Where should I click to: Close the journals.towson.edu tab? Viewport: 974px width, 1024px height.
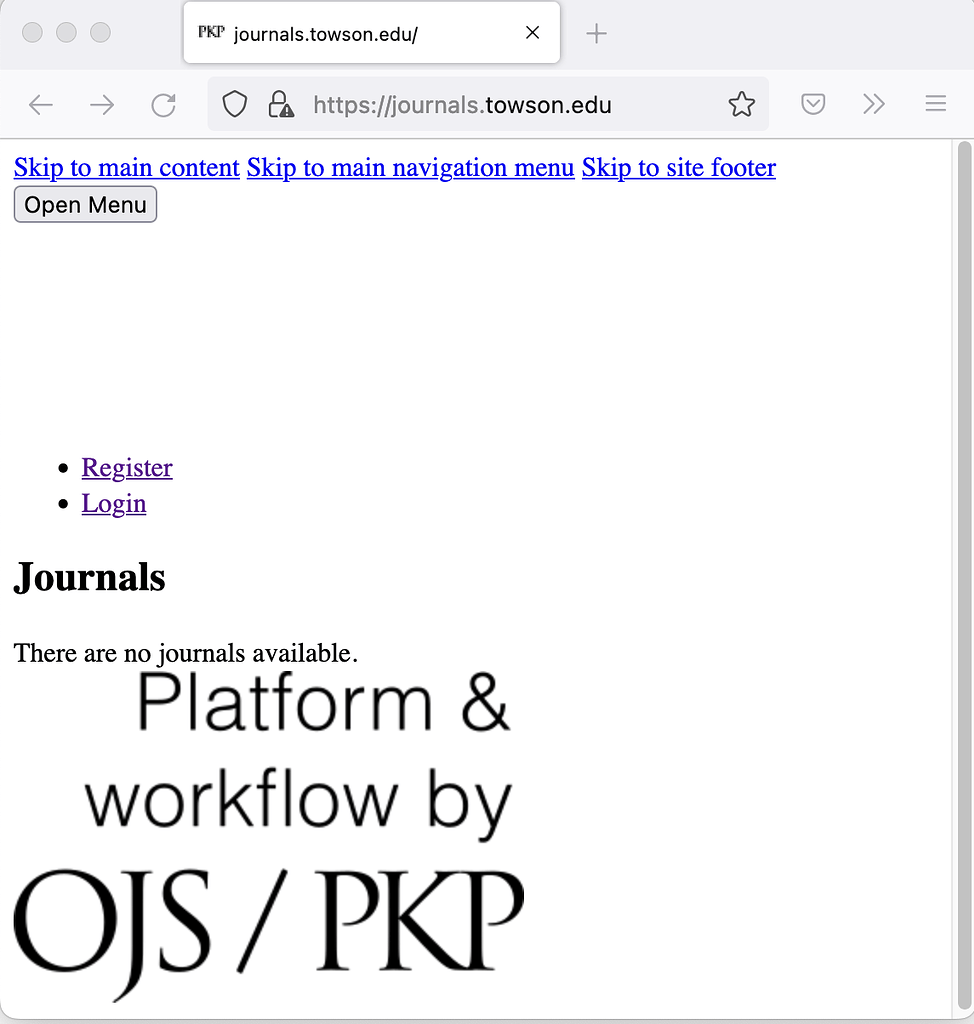pyautogui.click(x=532, y=33)
